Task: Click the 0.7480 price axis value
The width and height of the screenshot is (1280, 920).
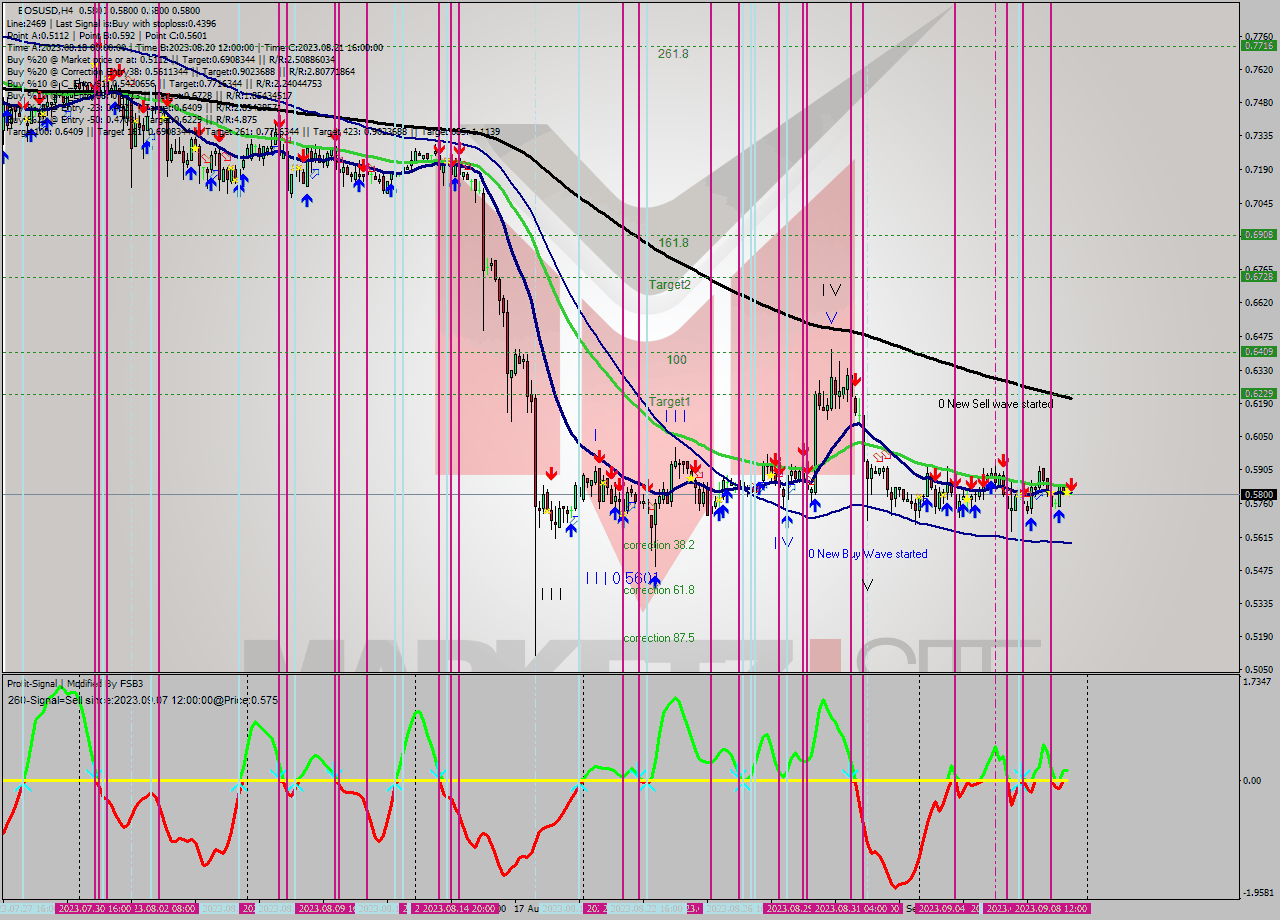Action: (x=1258, y=102)
